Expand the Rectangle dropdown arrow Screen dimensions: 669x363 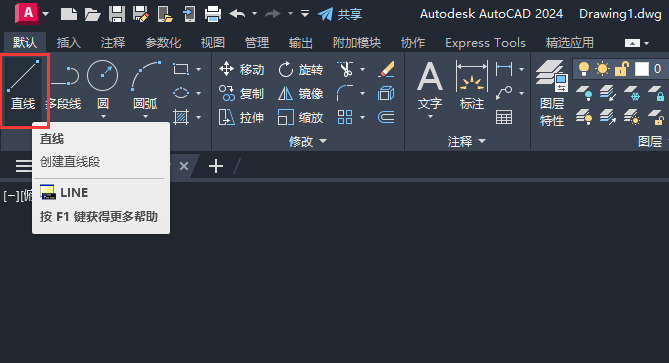(199, 69)
